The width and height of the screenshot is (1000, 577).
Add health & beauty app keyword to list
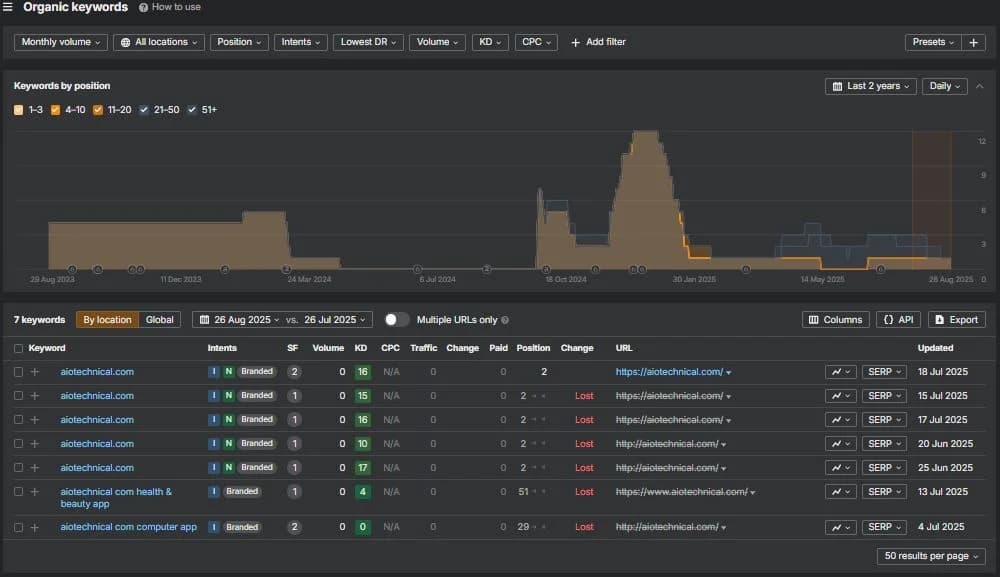[34, 492]
